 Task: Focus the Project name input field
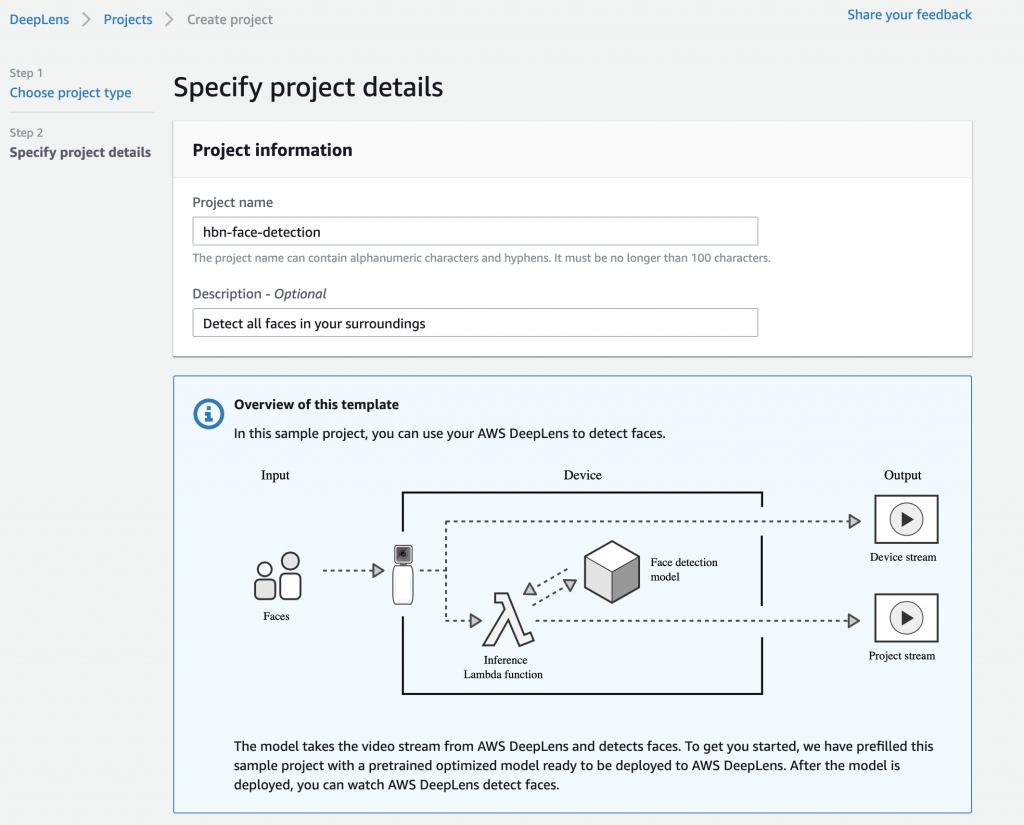point(475,231)
